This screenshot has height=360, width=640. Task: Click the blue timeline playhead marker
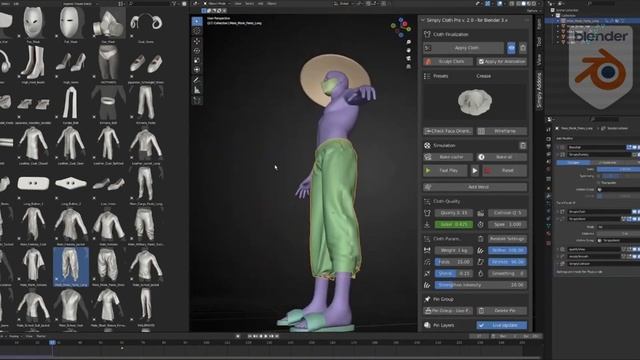click(52, 342)
